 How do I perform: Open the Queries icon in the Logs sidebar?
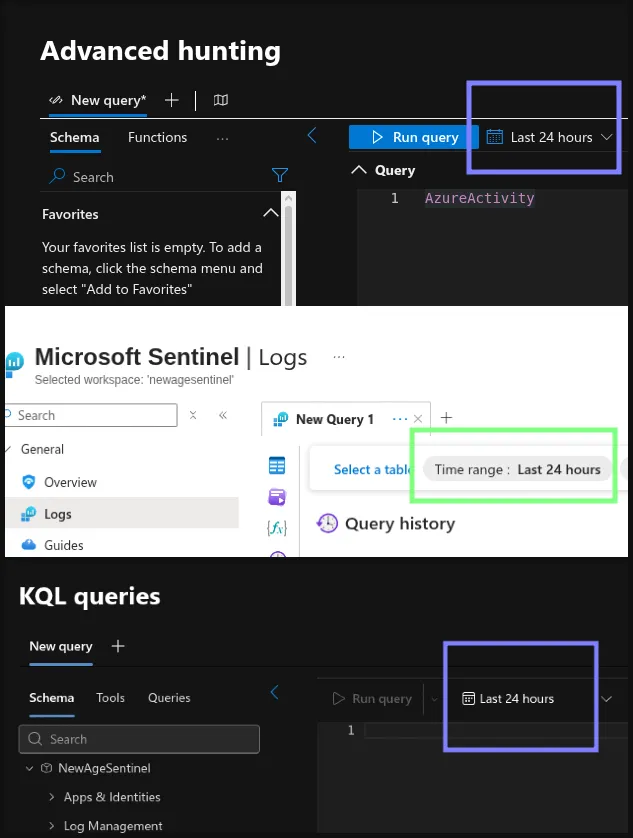(x=277, y=497)
